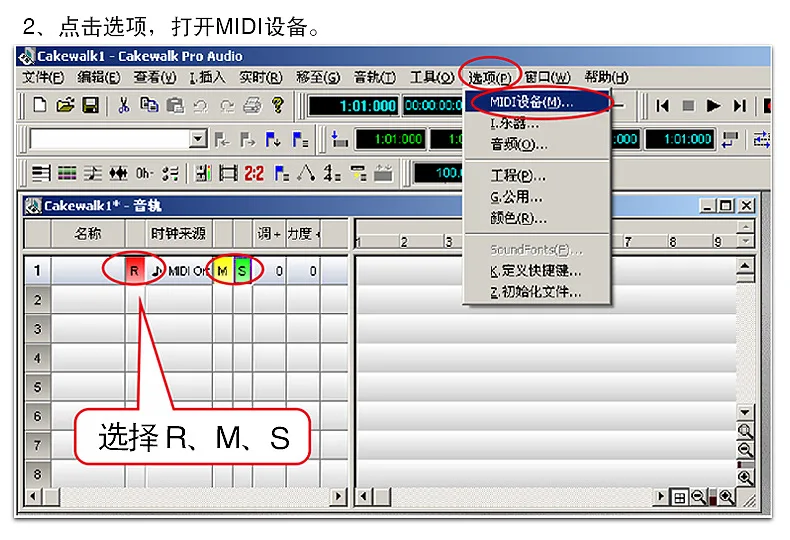Viewport: 790px width, 540px height.
Task: Open the Lyrics view icon
Action: coord(144,174)
